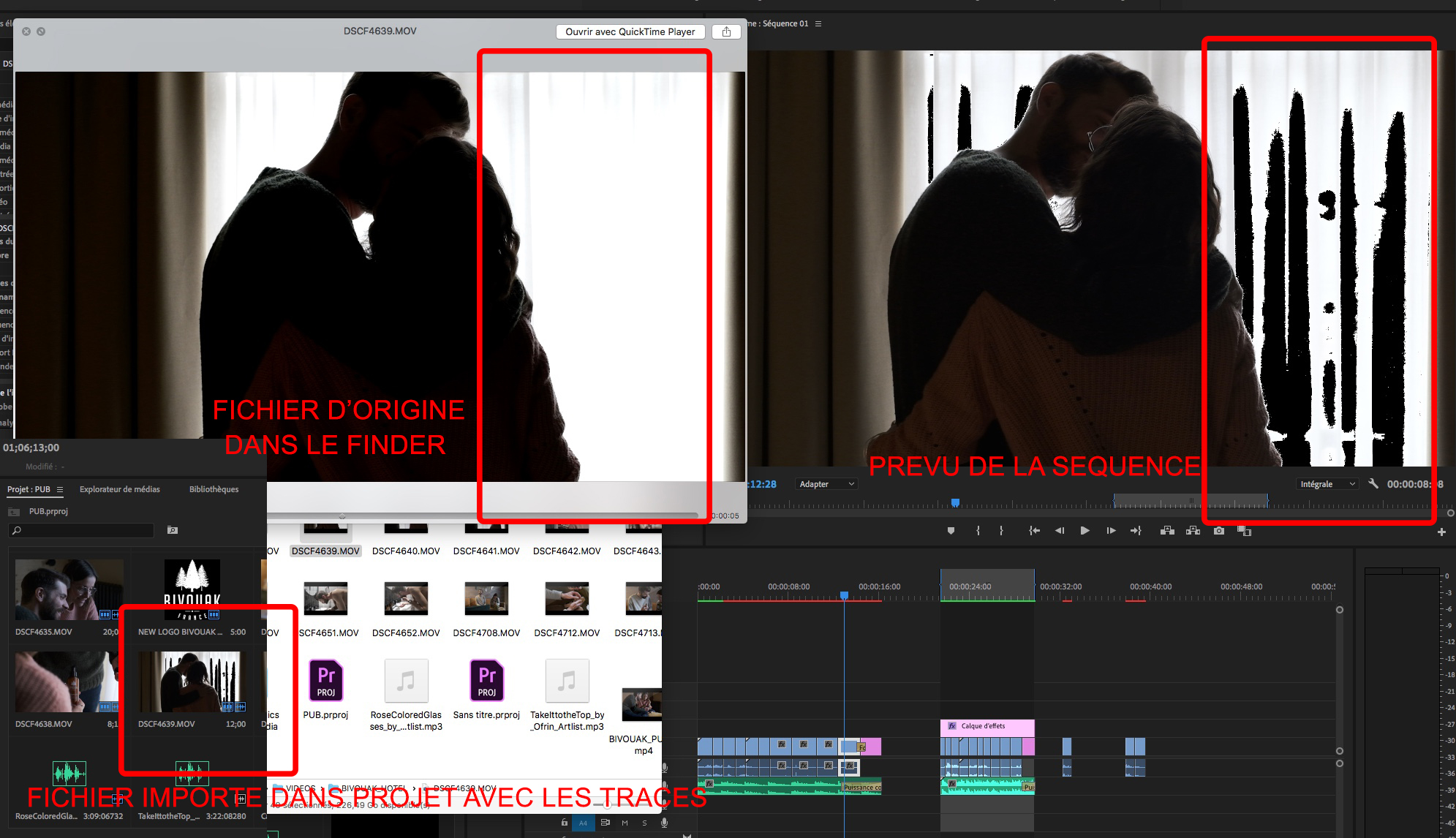This screenshot has width=1456, height=838.
Task: Toggle track lock on the A4 track
Action: click(x=564, y=823)
